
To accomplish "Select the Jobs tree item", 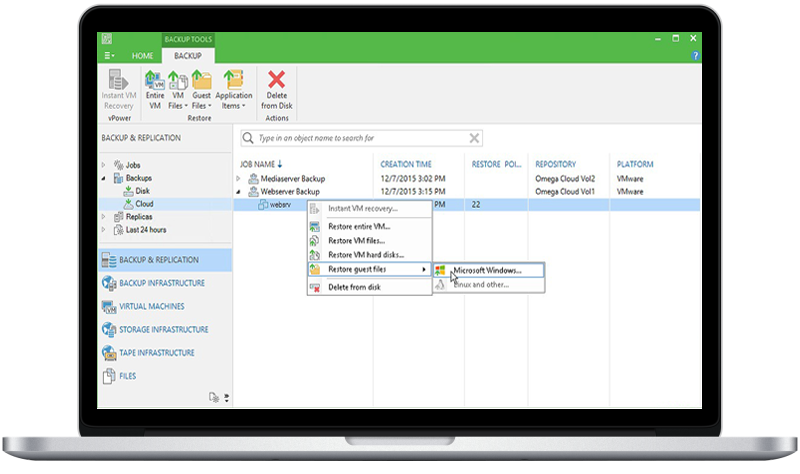I will pos(127,165).
